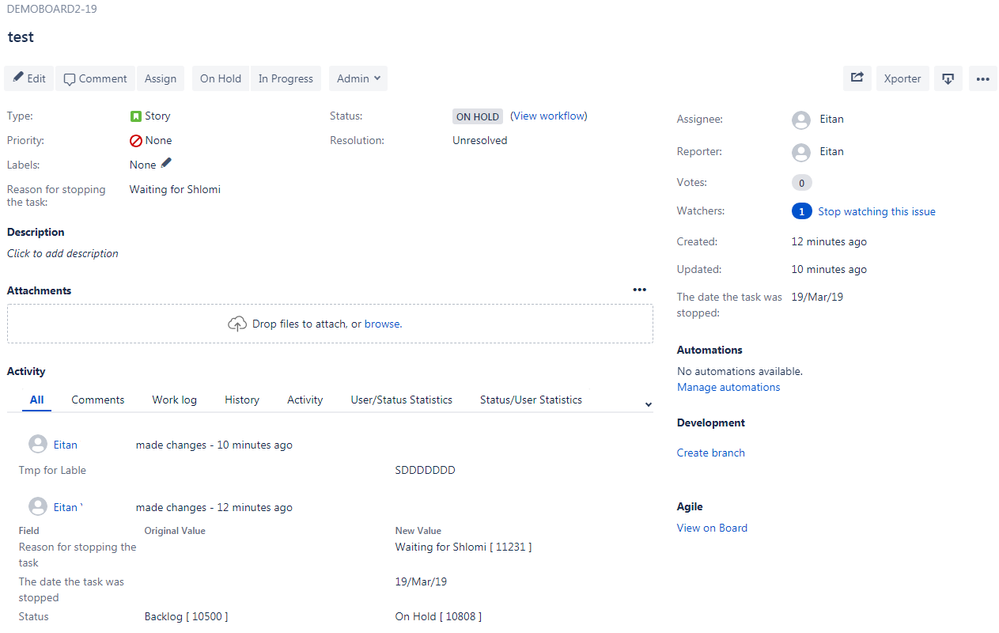The width and height of the screenshot is (999, 633).
Task: Click the green Story type icon
Action: pos(135,116)
